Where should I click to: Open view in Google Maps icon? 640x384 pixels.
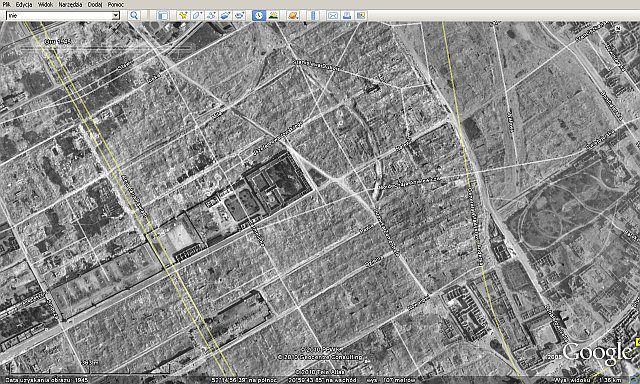(x=361, y=16)
